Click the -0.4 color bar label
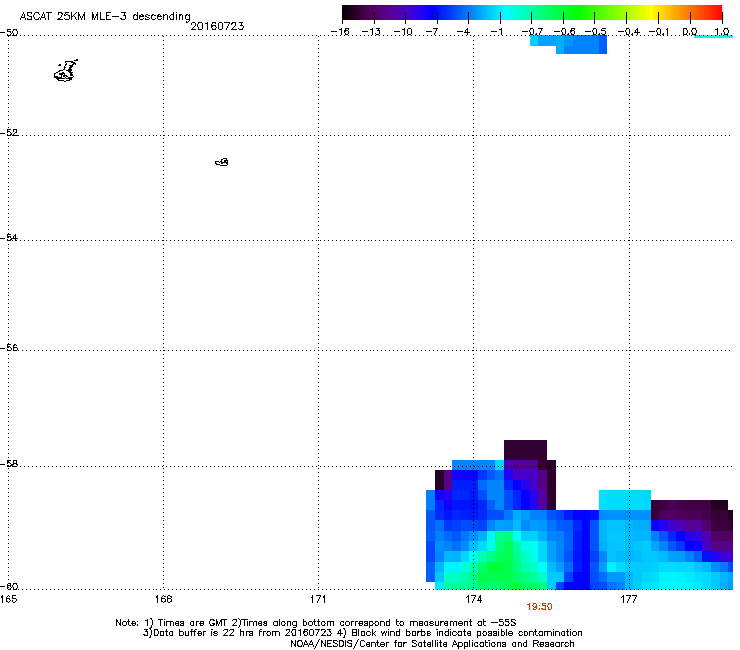 [629, 32]
